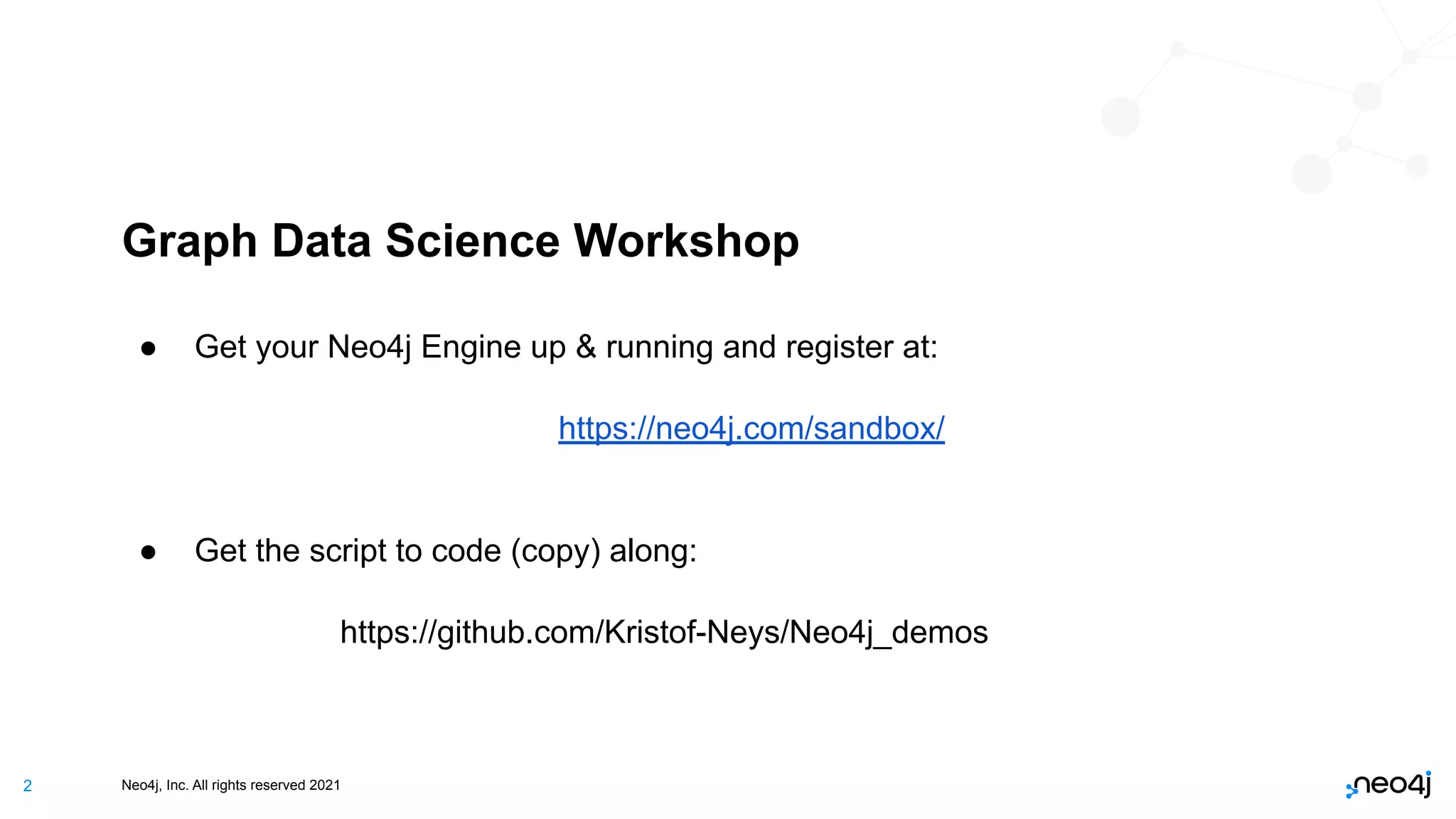Select the Graph Data Science Workshop title
This screenshot has width=1456, height=819.
click(x=461, y=241)
